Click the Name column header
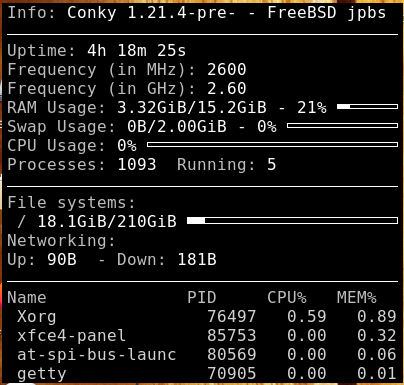 coord(27,298)
